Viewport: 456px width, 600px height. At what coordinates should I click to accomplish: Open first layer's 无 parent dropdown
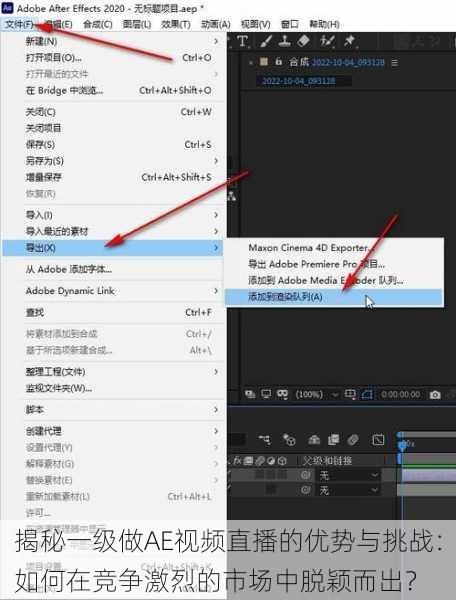click(x=349, y=476)
